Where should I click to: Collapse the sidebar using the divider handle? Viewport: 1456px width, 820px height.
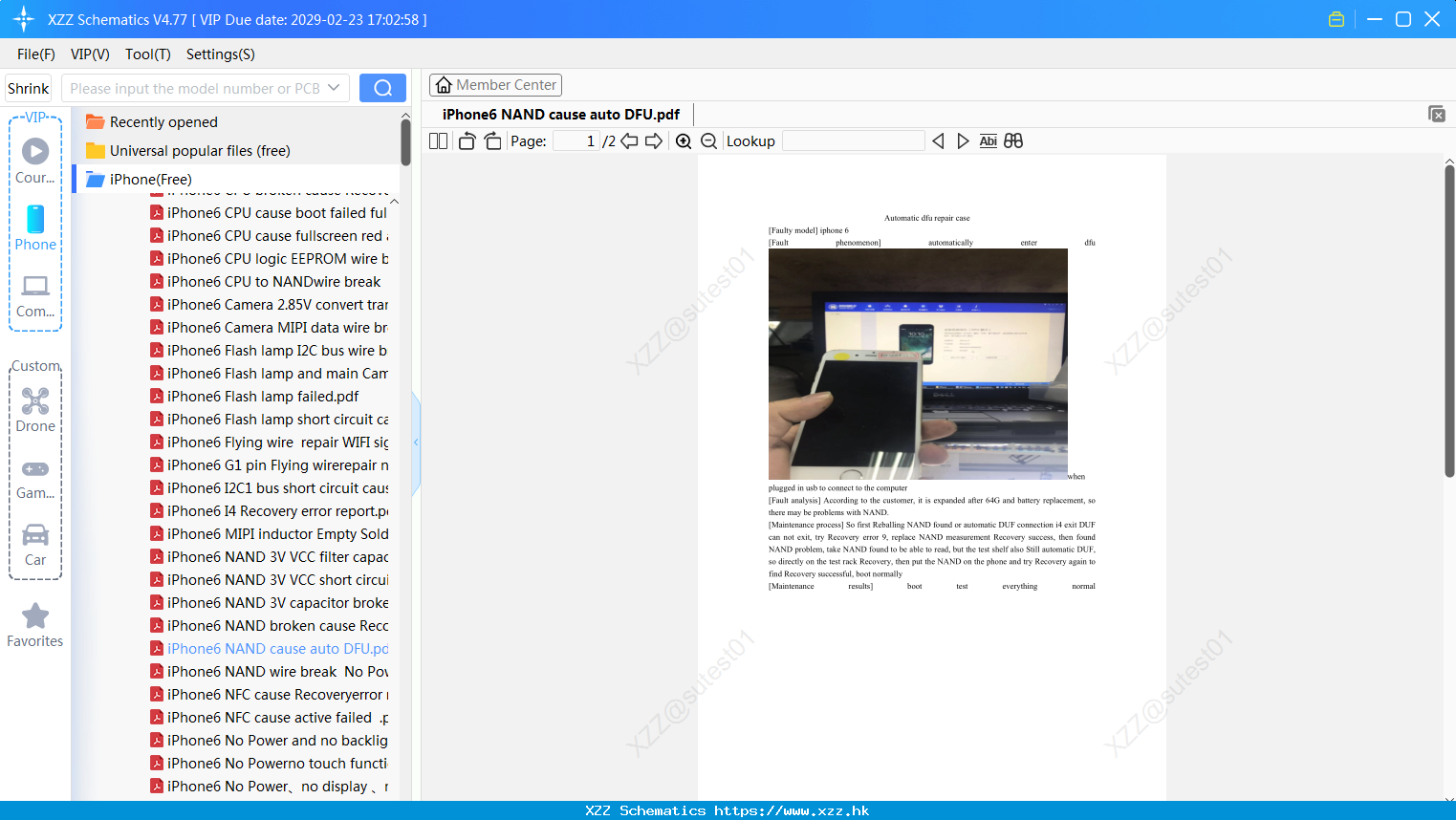pos(416,442)
